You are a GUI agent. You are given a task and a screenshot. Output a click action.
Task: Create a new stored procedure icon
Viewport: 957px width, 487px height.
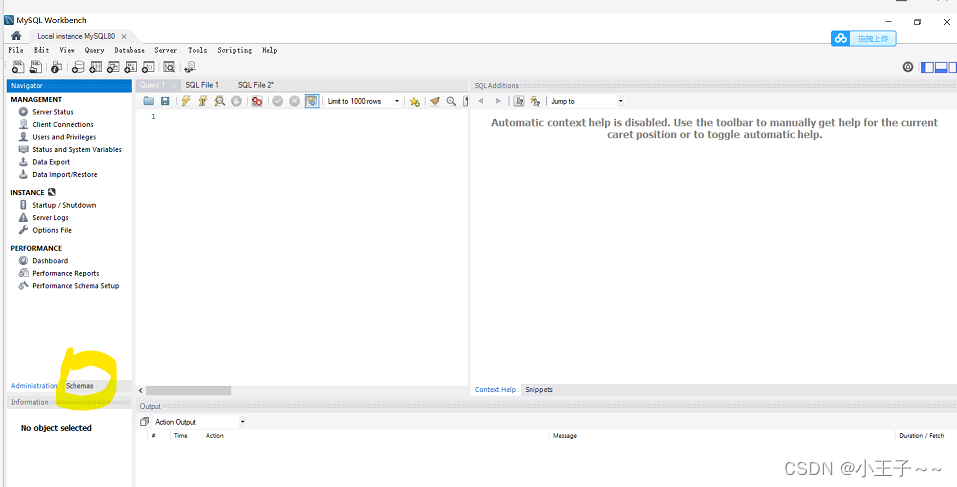(x=131, y=67)
